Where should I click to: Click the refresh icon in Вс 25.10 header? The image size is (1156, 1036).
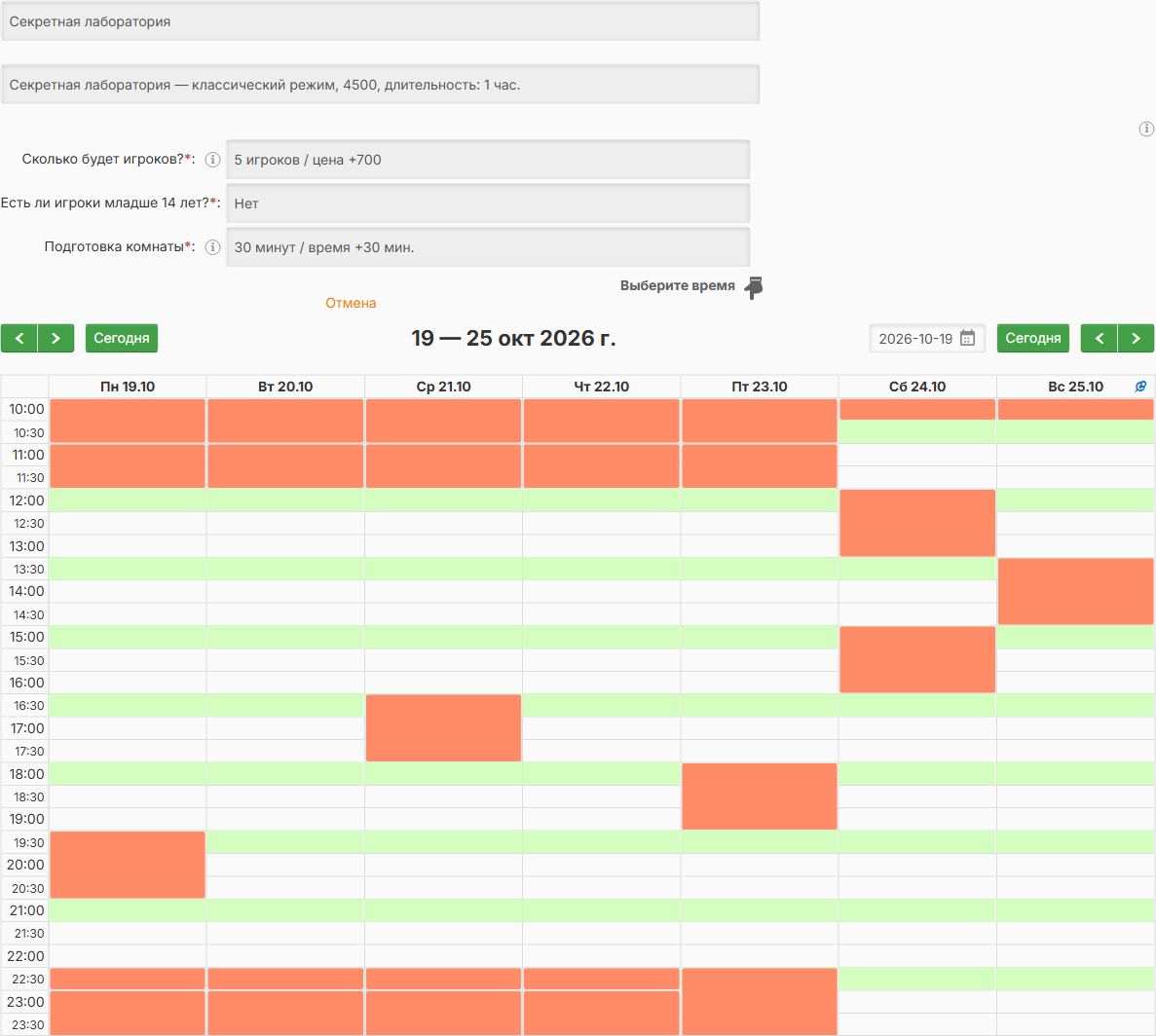coord(1140,387)
